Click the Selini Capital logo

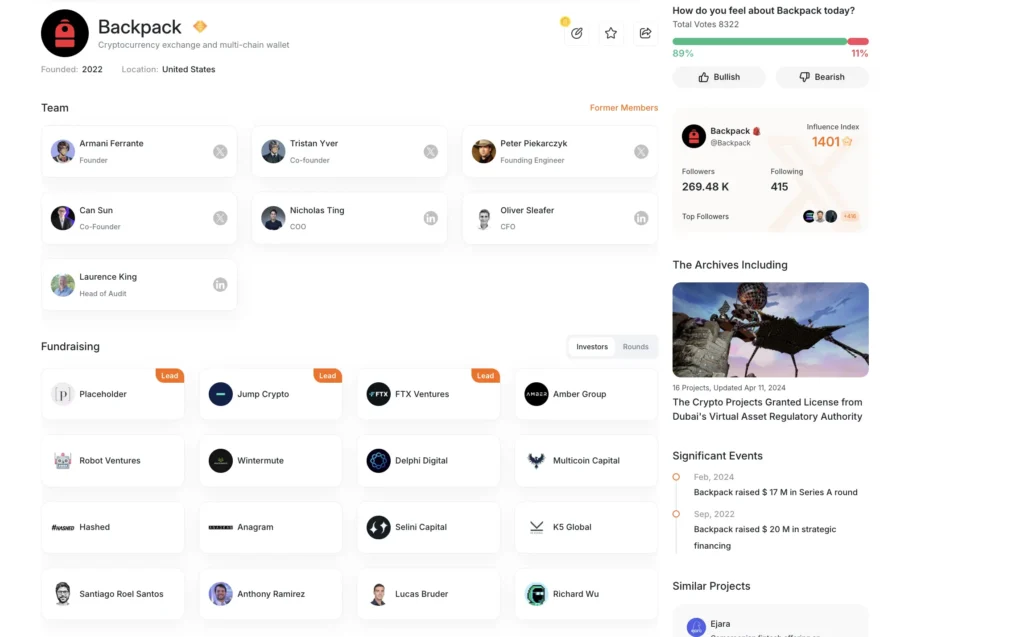378,527
